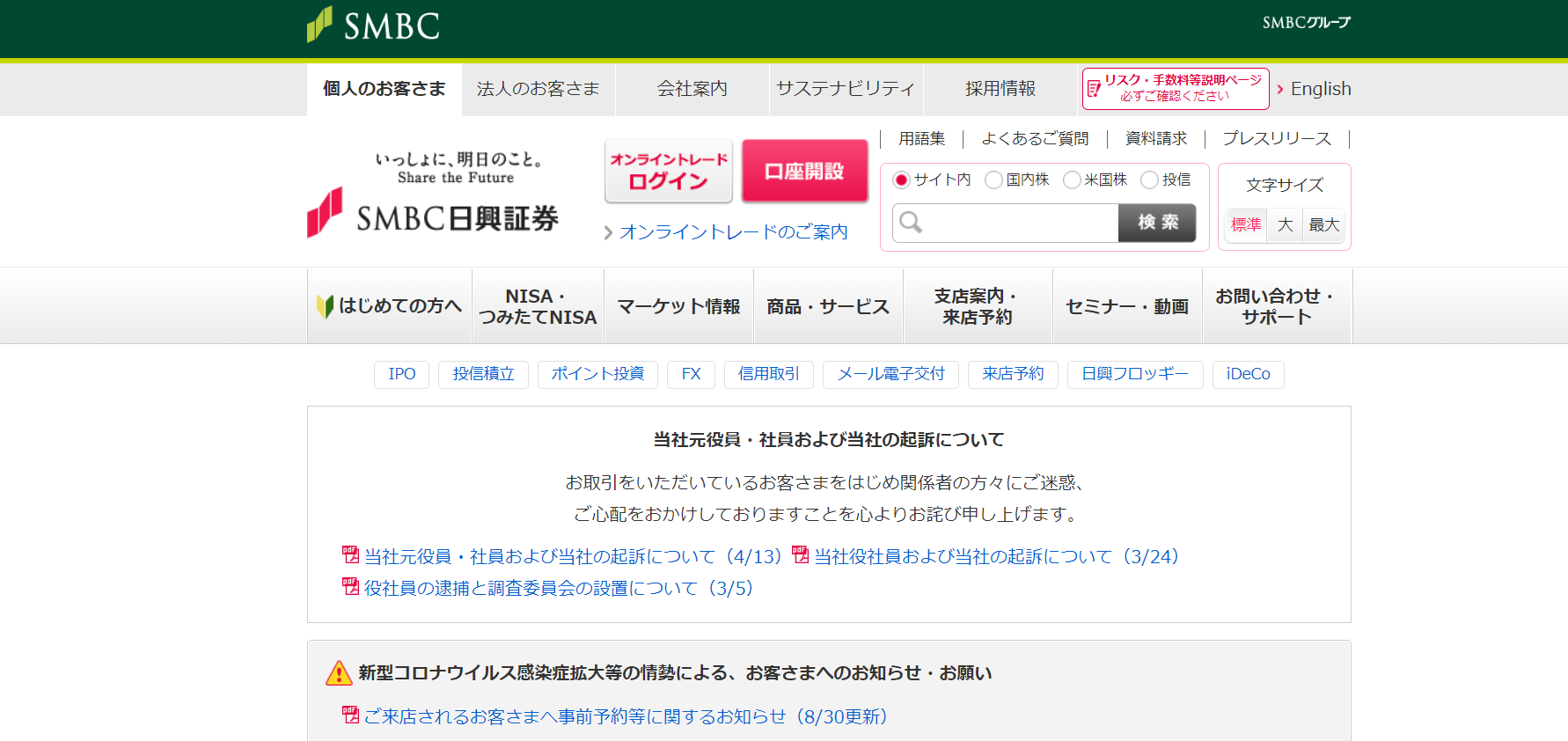Click the 口座開設 button
The image size is (1568, 741).
[805, 171]
